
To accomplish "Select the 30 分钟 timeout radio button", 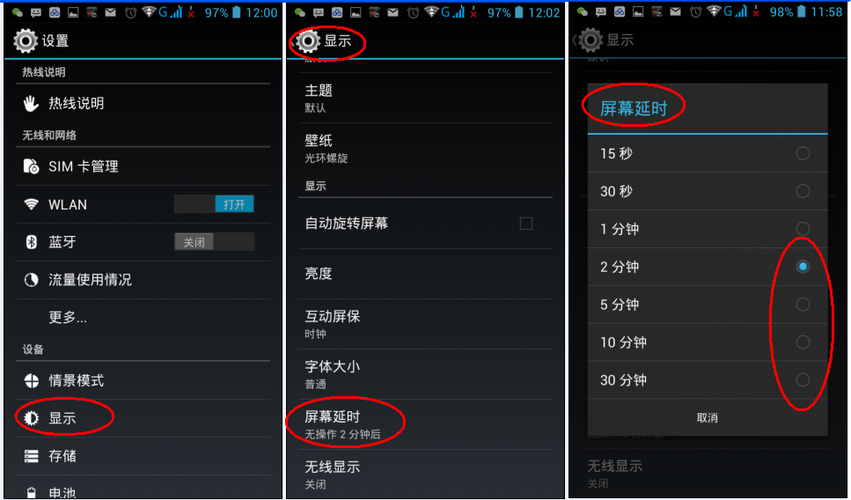I will (803, 380).
